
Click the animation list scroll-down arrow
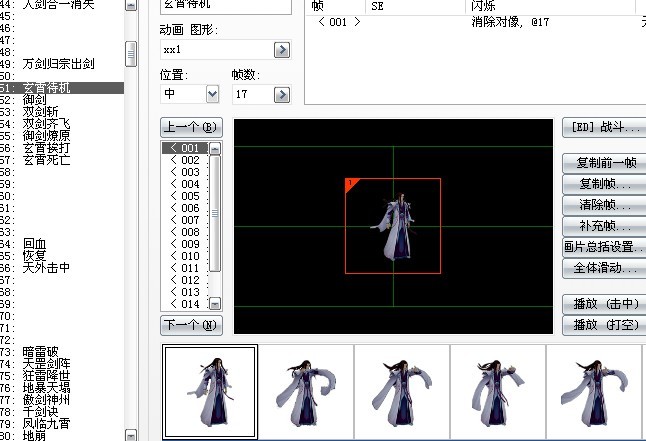(x=131, y=435)
